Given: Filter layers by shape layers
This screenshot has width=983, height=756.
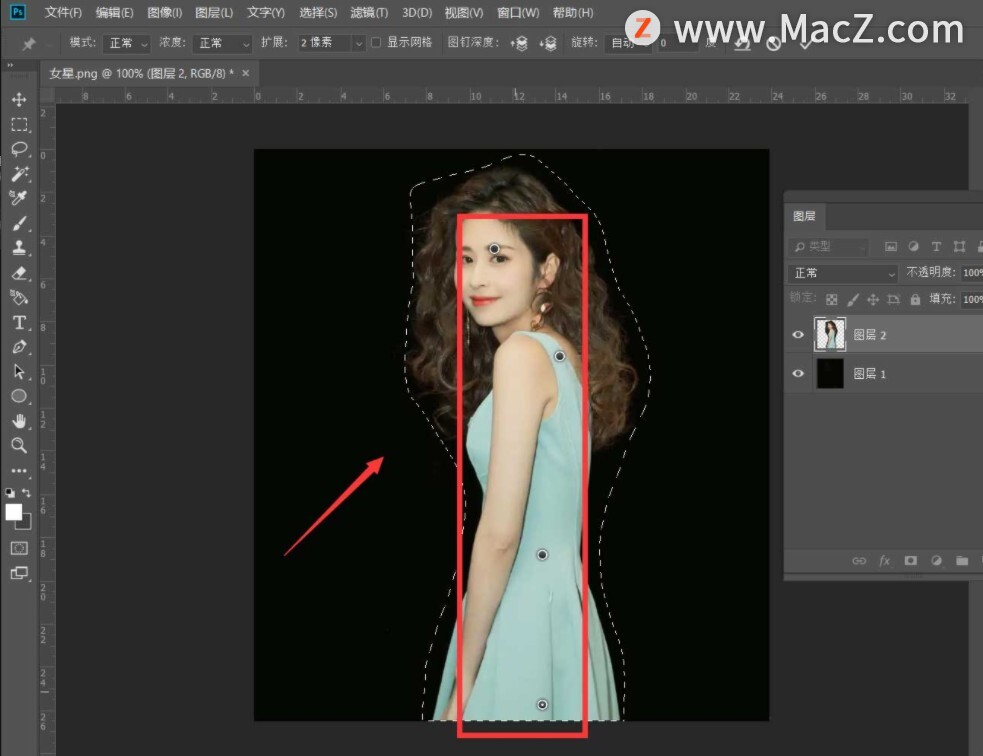Looking at the screenshot, I should [959, 247].
